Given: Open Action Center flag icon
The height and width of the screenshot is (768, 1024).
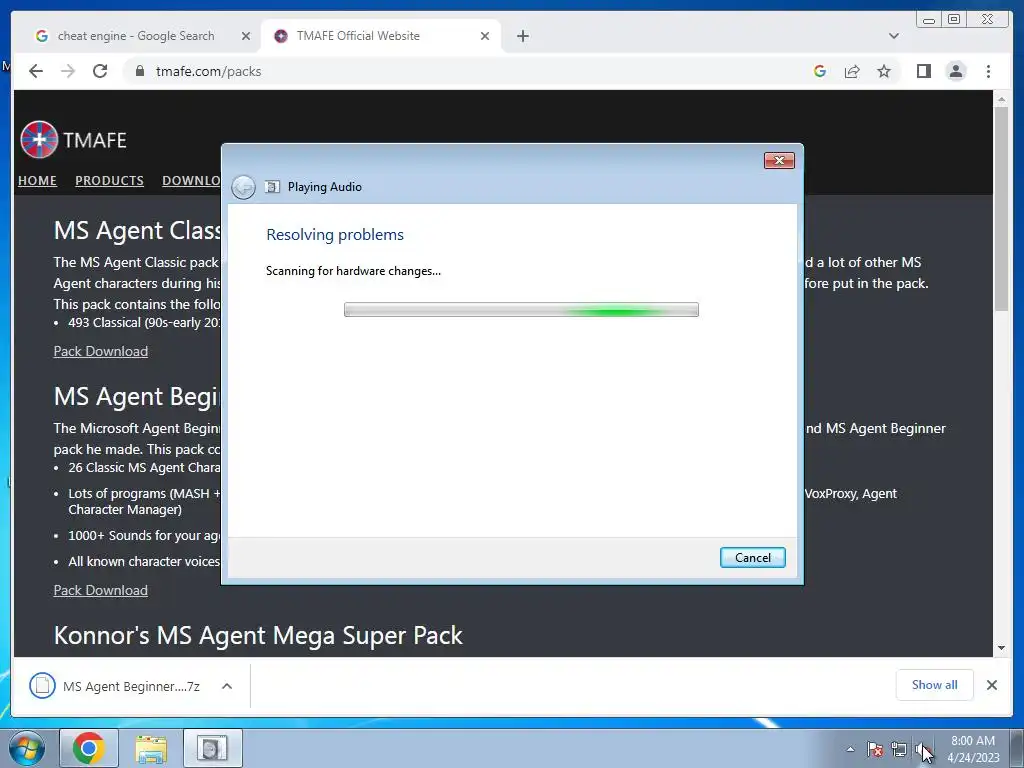Looking at the screenshot, I should coord(875,750).
